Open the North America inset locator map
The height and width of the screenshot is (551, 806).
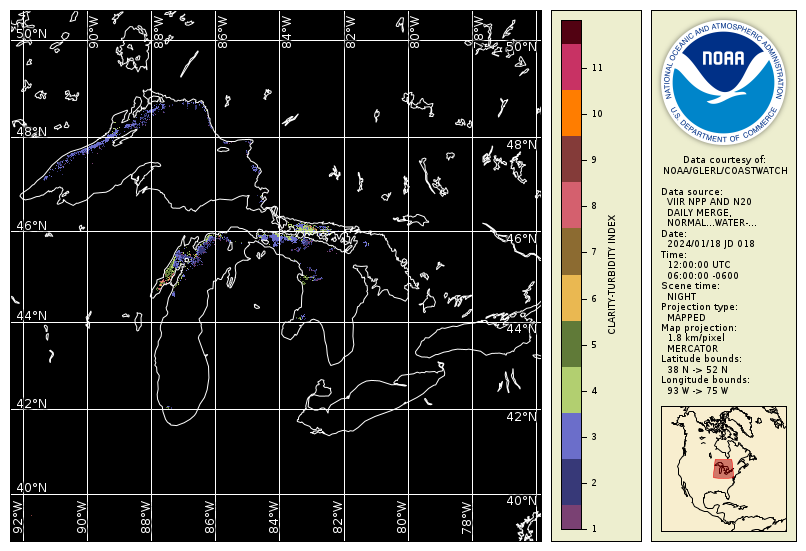(724, 469)
